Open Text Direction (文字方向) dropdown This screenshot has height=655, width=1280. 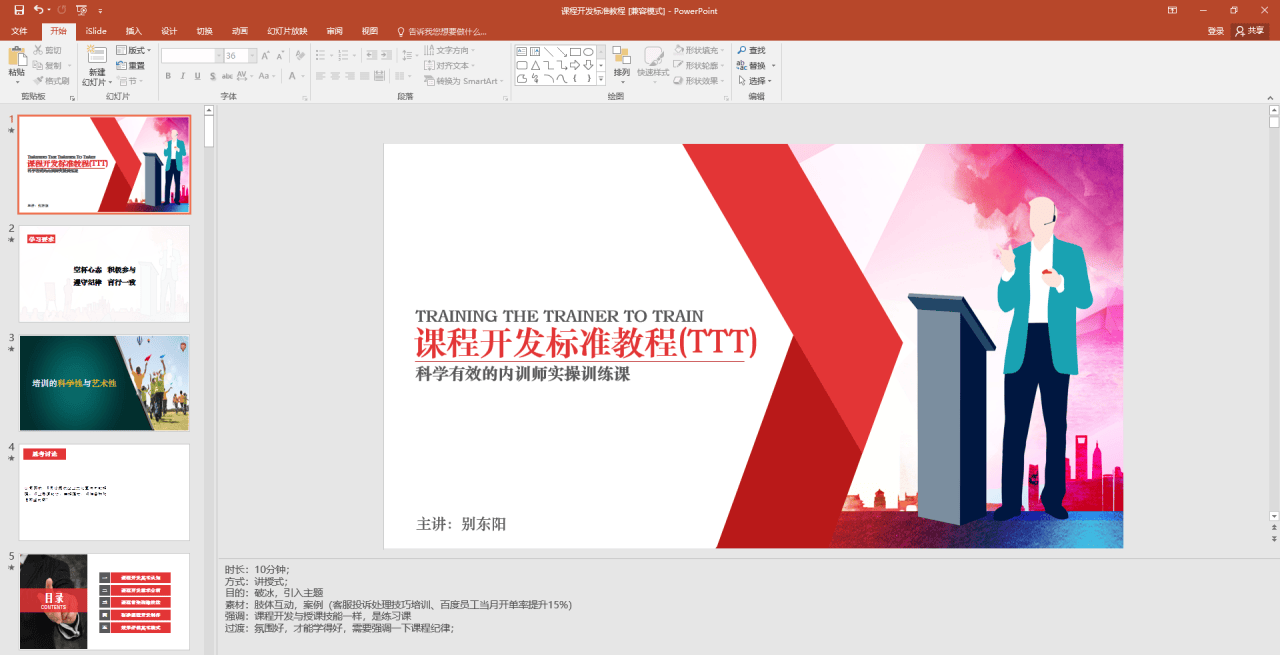point(451,50)
